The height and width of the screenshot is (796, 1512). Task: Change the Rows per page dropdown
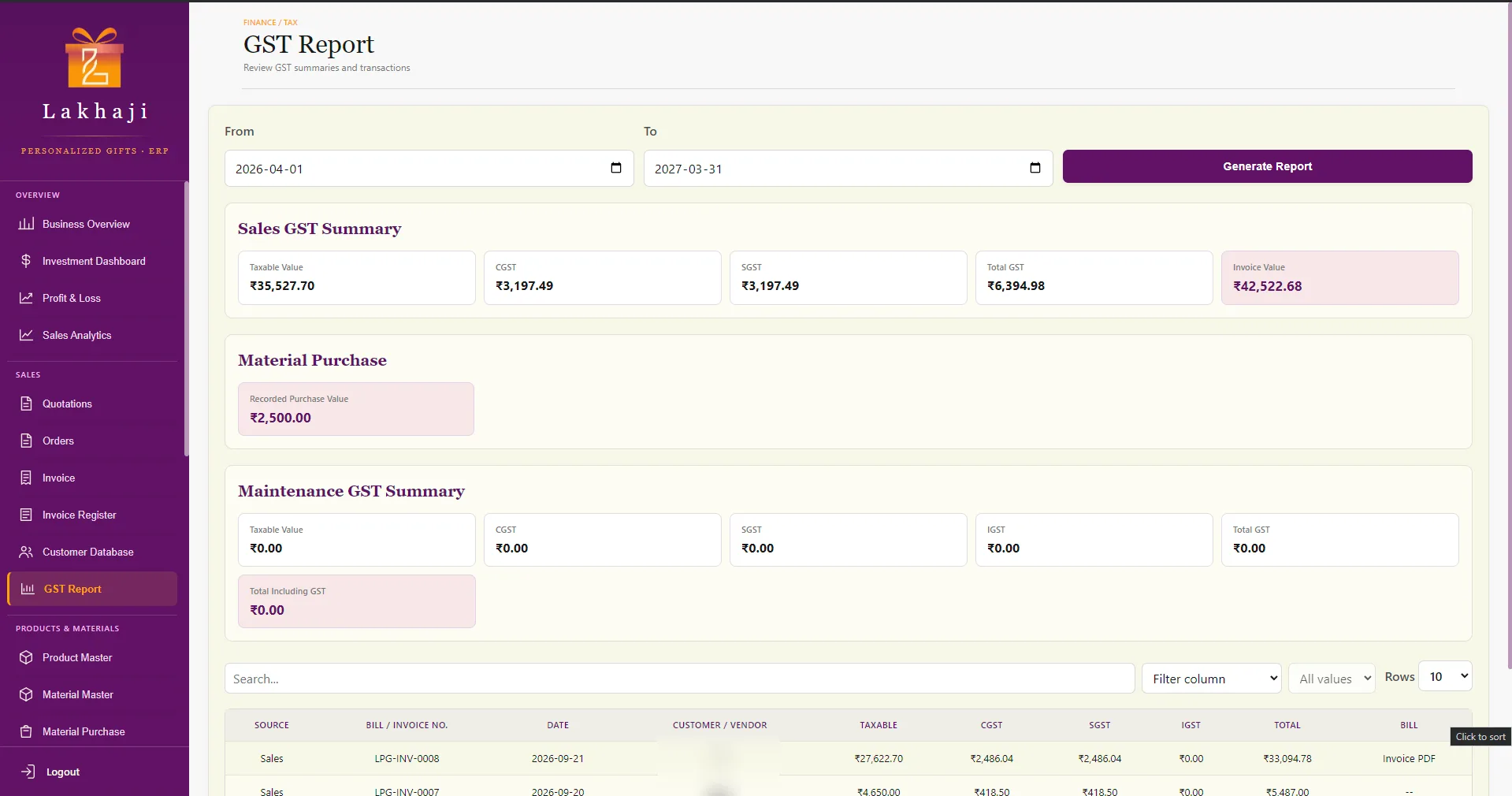1445,676
